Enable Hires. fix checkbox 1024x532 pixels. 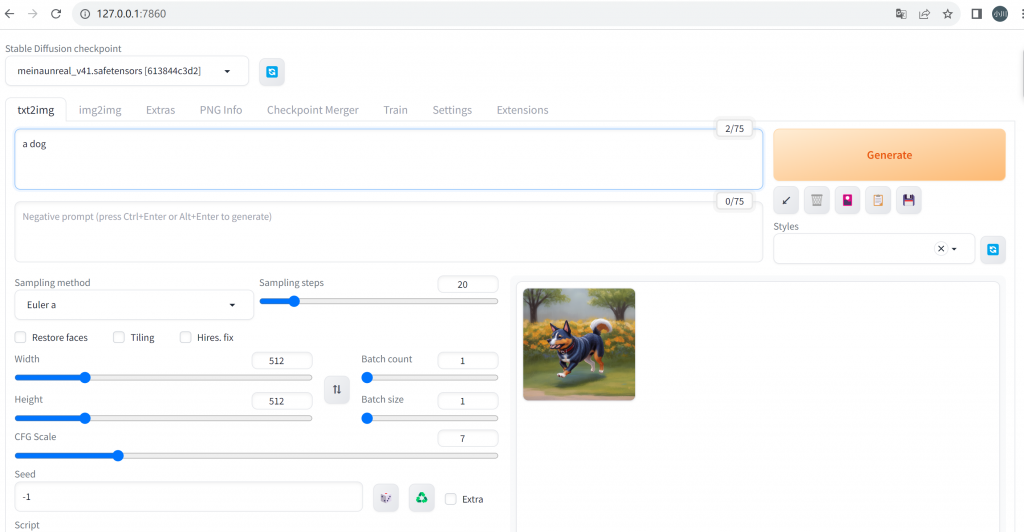(185, 337)
